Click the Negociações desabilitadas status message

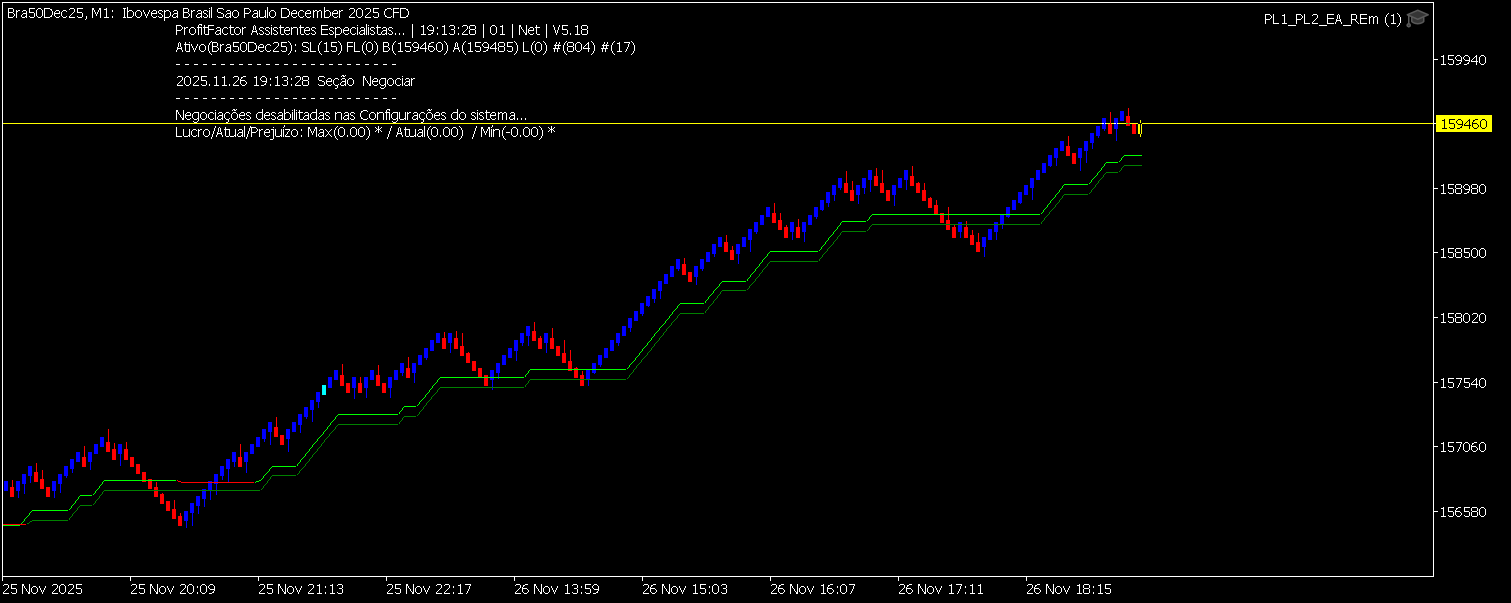coord(350,116)
